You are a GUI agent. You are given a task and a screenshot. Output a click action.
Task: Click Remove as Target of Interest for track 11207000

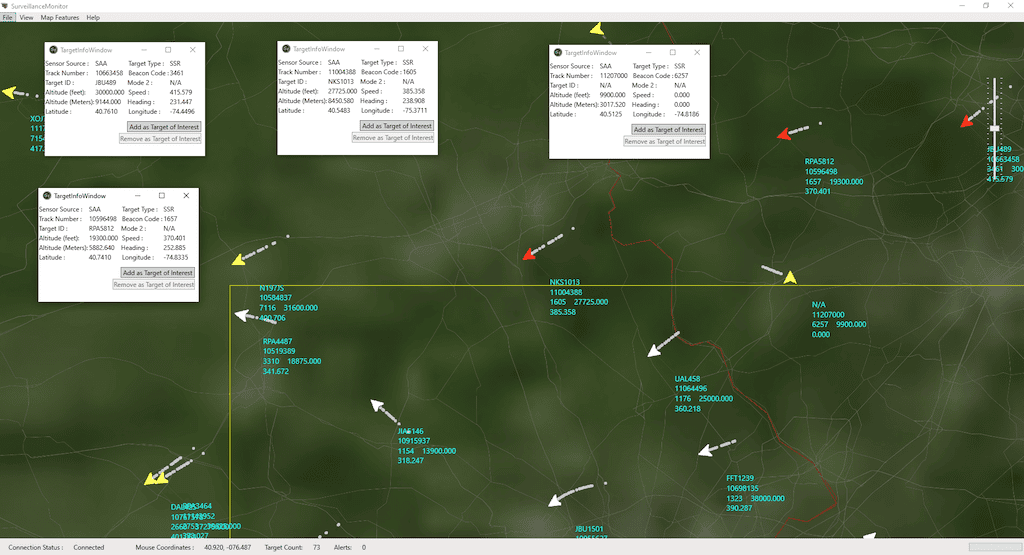(x=665, y=141)
